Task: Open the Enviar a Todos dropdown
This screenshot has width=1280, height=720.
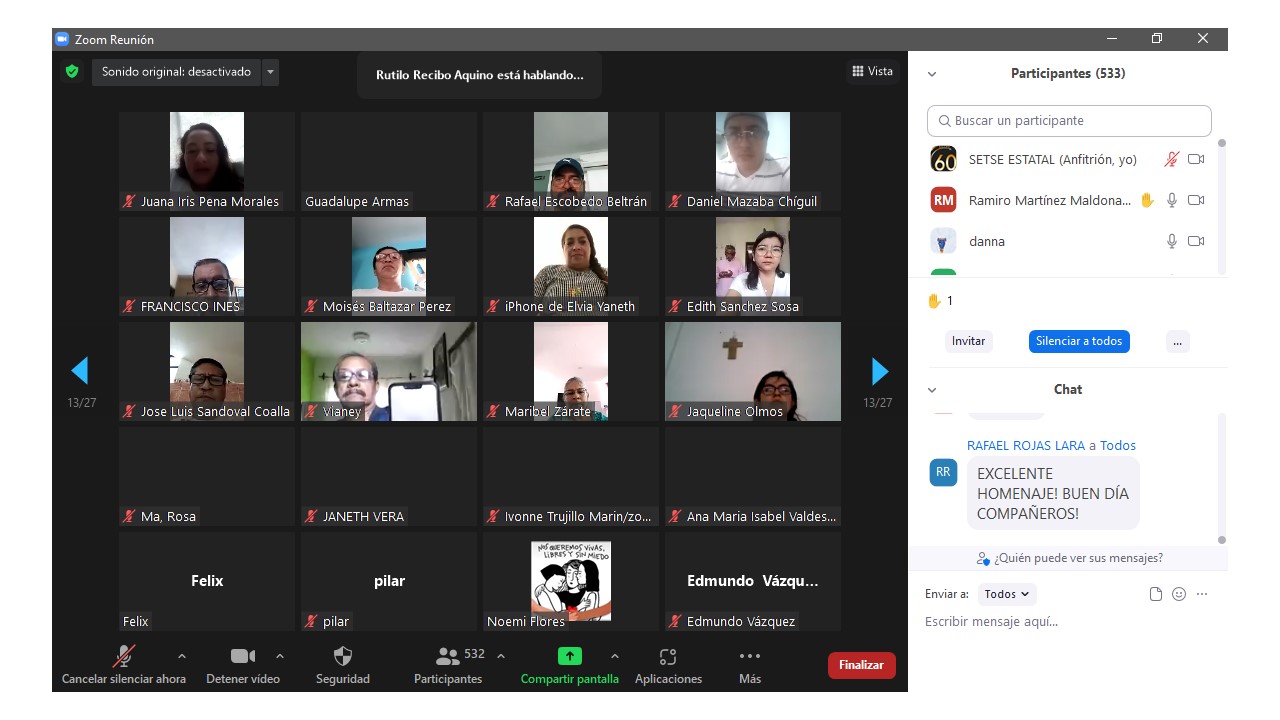Action: [x=1006, y=594]
